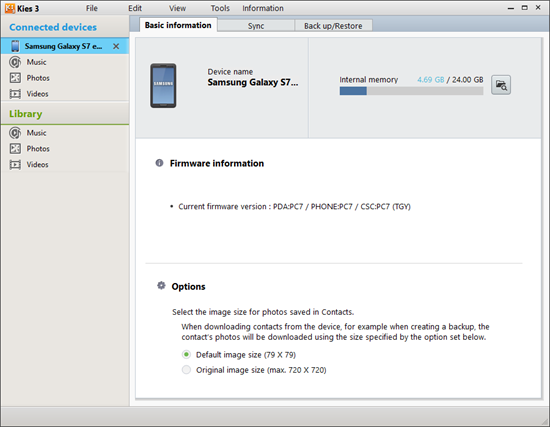Click the Samsung phone device image

tap(163, 86)
